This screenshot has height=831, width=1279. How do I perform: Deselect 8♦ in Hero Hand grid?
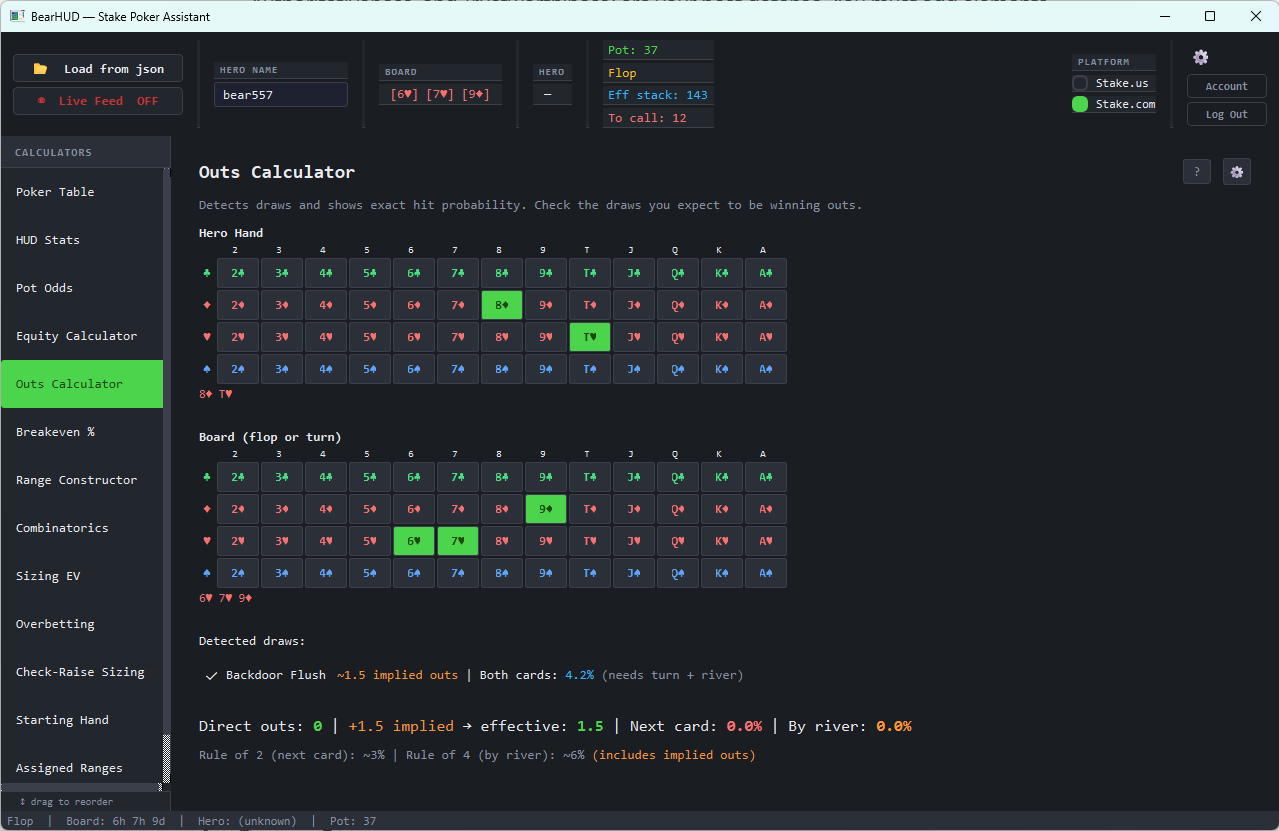pos(501,305)
